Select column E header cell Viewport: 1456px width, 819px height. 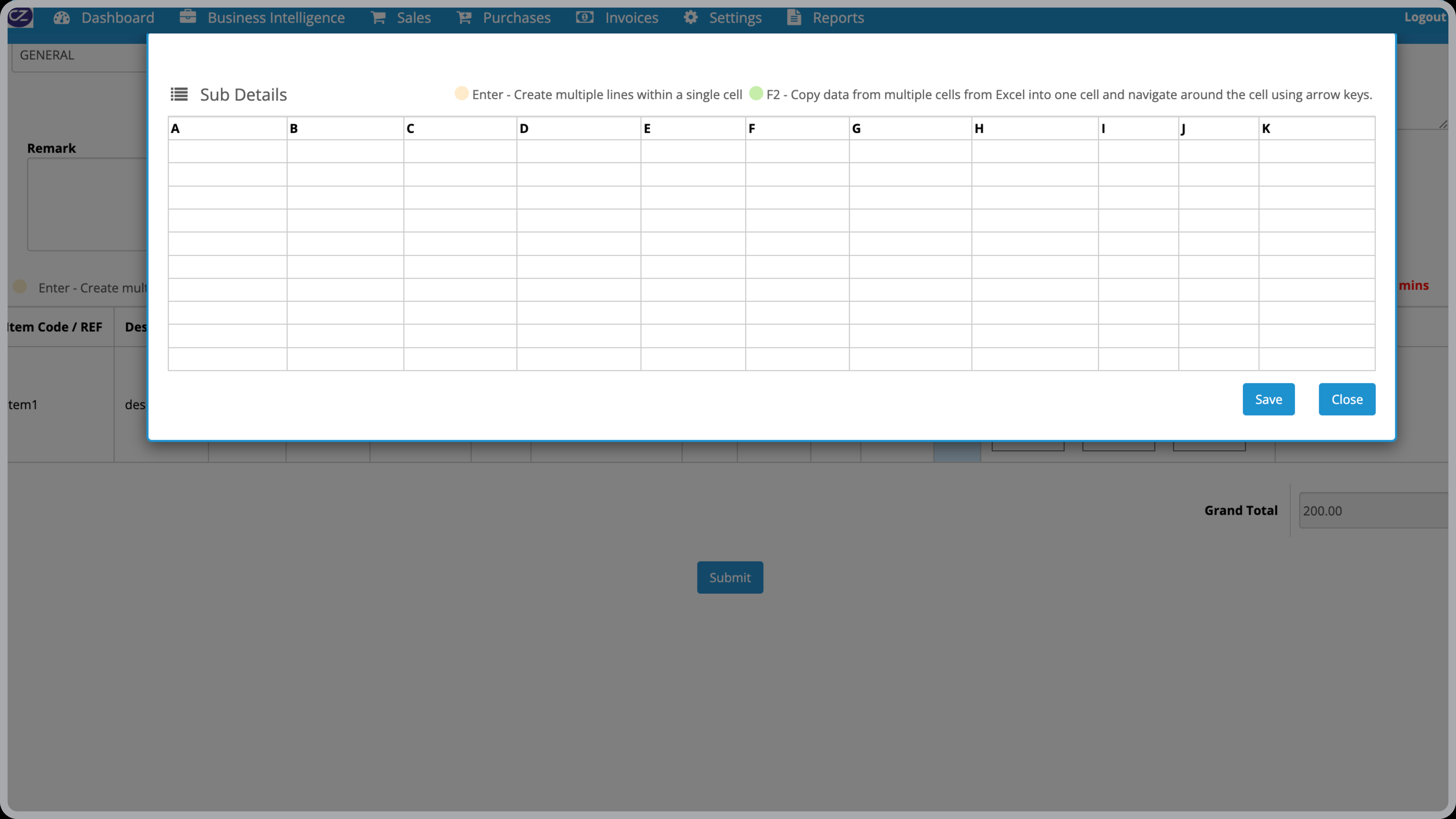pyautogui.click(x=693, y=128)
